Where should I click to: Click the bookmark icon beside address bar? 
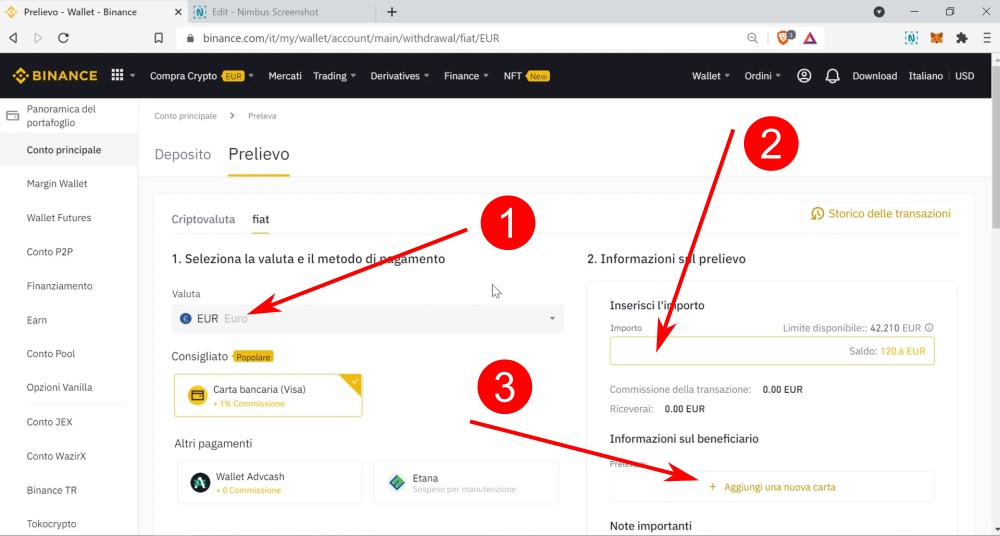[159, 38]
